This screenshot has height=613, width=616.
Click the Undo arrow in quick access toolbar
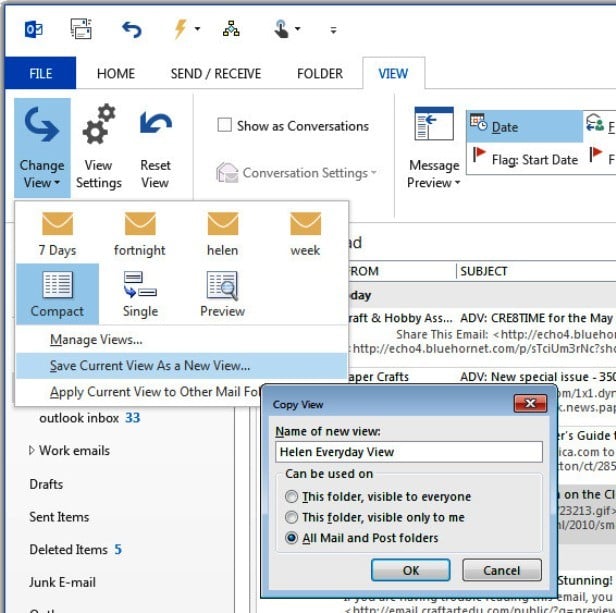coord(132,29)
